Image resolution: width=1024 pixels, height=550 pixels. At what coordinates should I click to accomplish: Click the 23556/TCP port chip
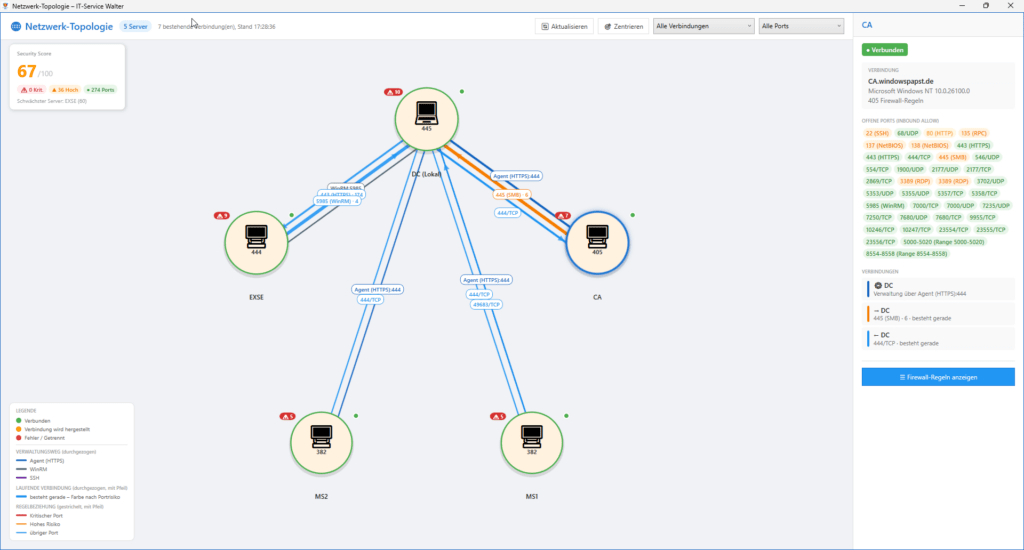click(x=880, y=242)
